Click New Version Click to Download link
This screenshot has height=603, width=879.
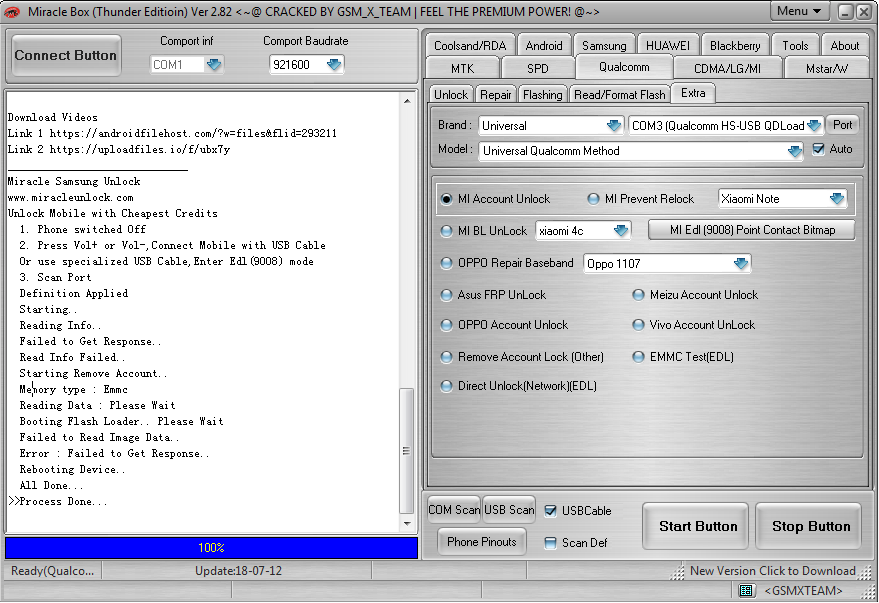click(x=772, y=571)
